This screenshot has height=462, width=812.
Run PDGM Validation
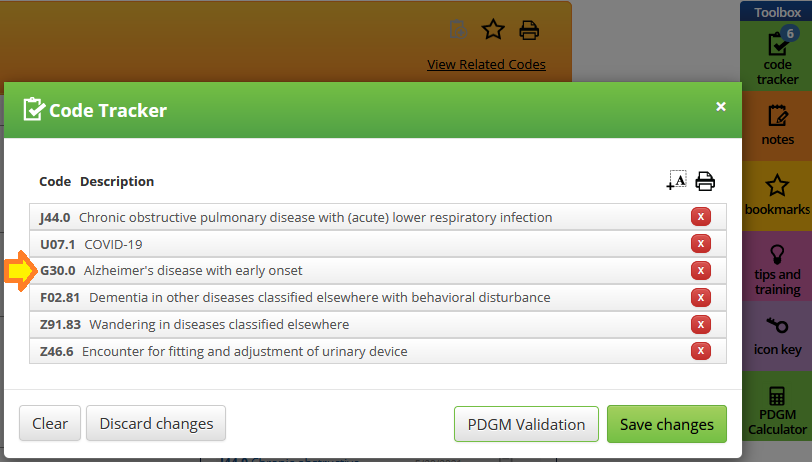click(526, 424)
